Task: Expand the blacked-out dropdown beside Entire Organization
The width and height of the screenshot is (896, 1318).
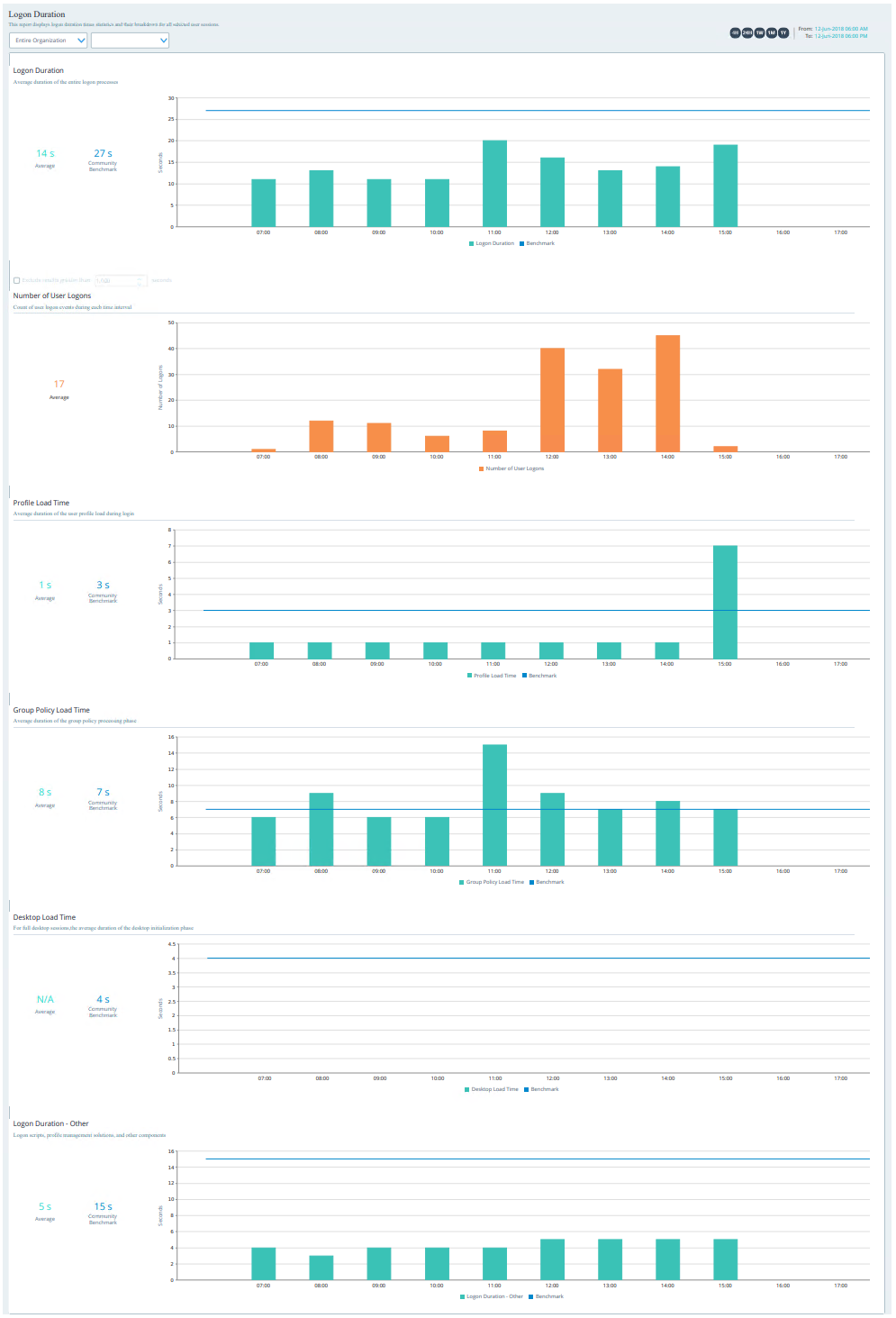Action: (x=130, y=41)
